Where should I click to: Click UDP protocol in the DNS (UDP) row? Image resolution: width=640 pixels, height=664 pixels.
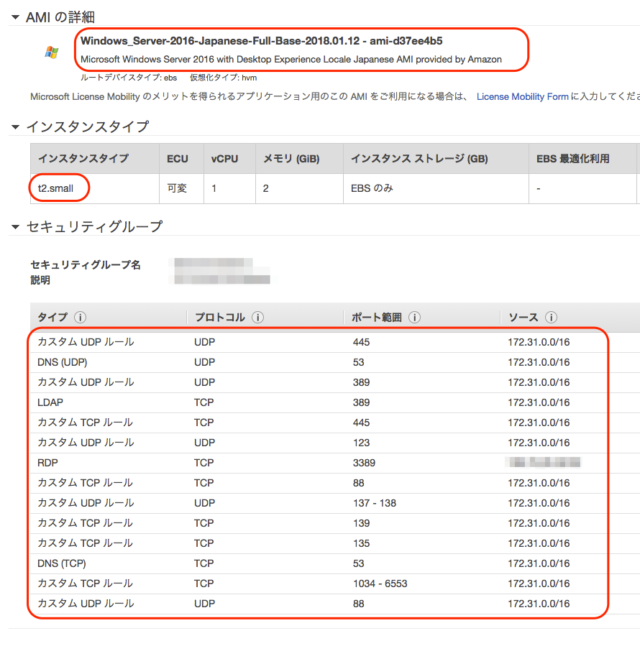point(205,362)
